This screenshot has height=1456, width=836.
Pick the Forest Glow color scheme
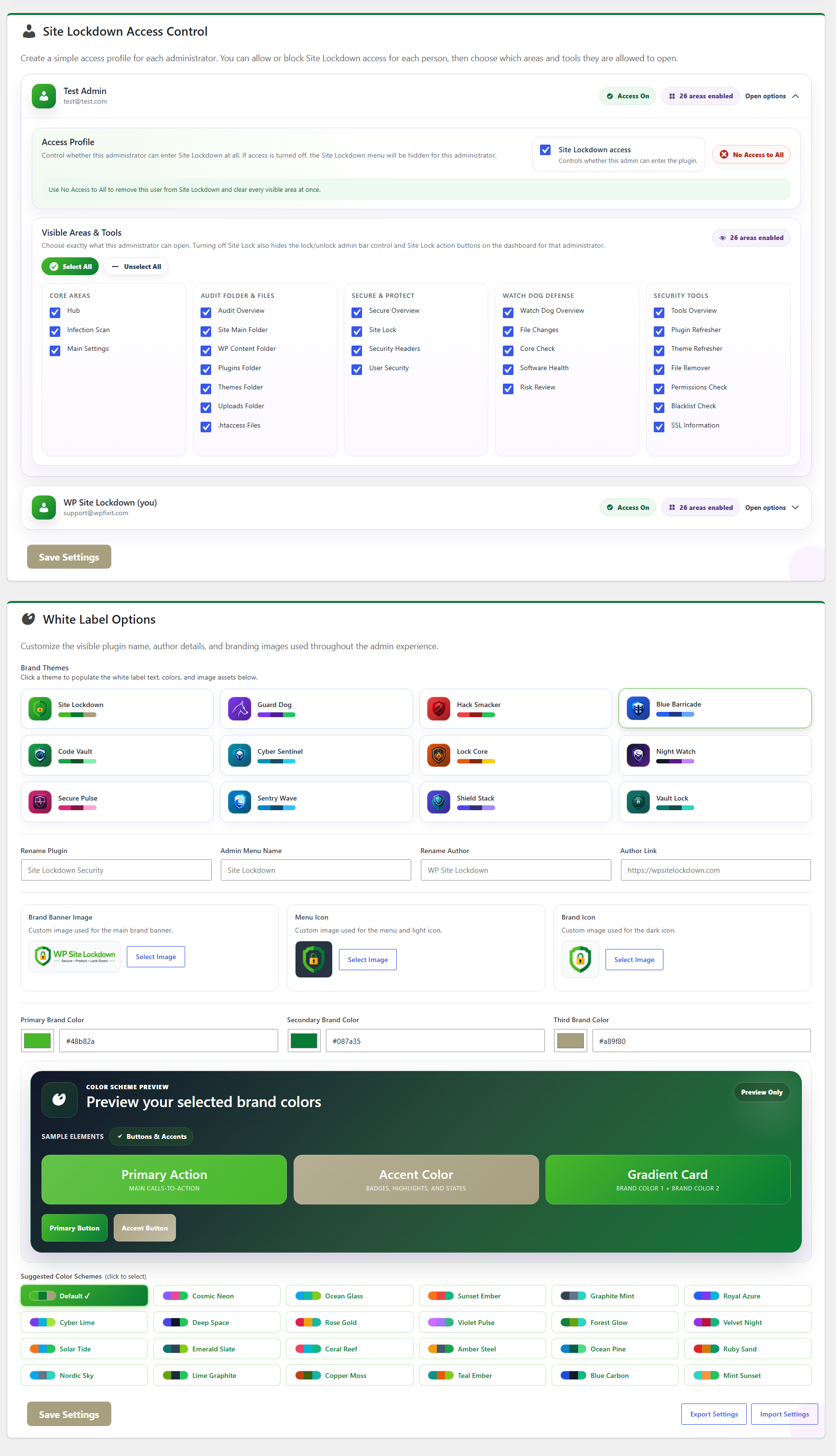[615, 1322]
